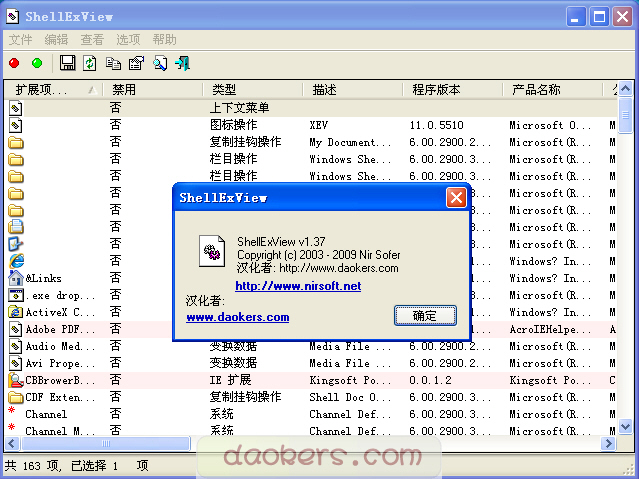Image resolution: width=639 pixels, height=479 pixels.
Task: Click the red disable-selected-items toolbar icon
Action: (14, 63)
